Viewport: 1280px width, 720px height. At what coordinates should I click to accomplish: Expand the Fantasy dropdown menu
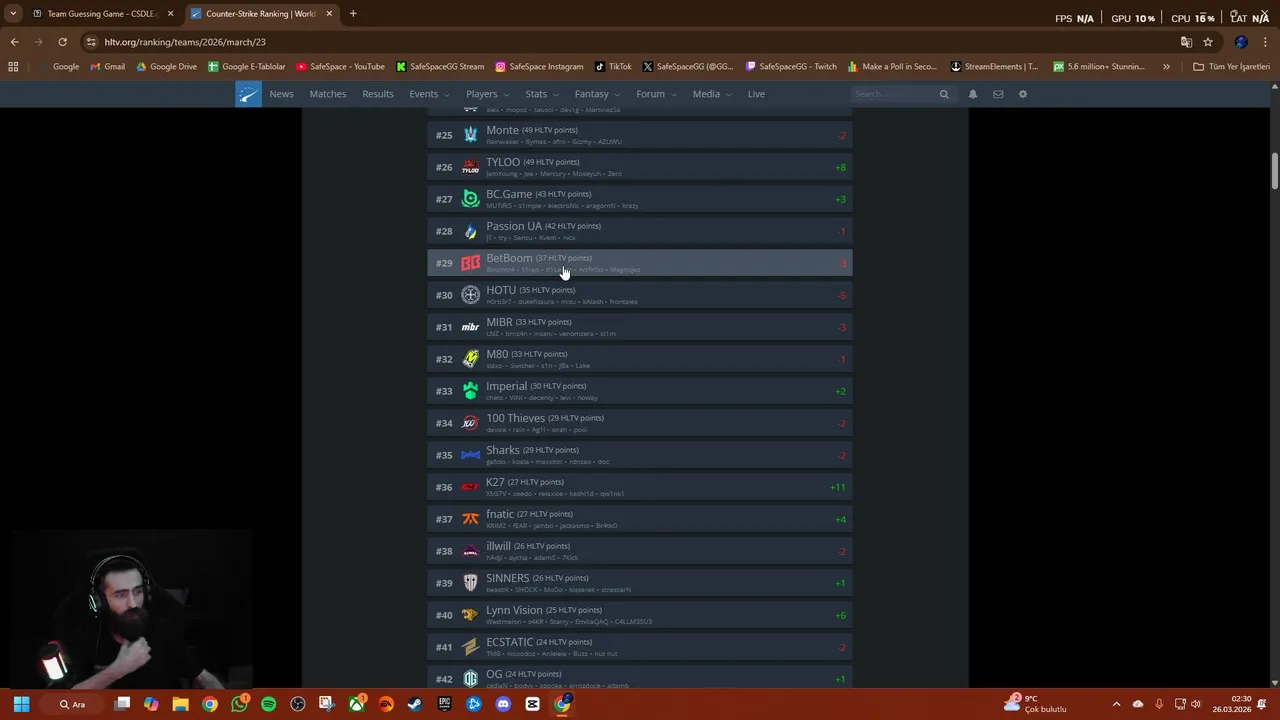click(x=596, y=94)
